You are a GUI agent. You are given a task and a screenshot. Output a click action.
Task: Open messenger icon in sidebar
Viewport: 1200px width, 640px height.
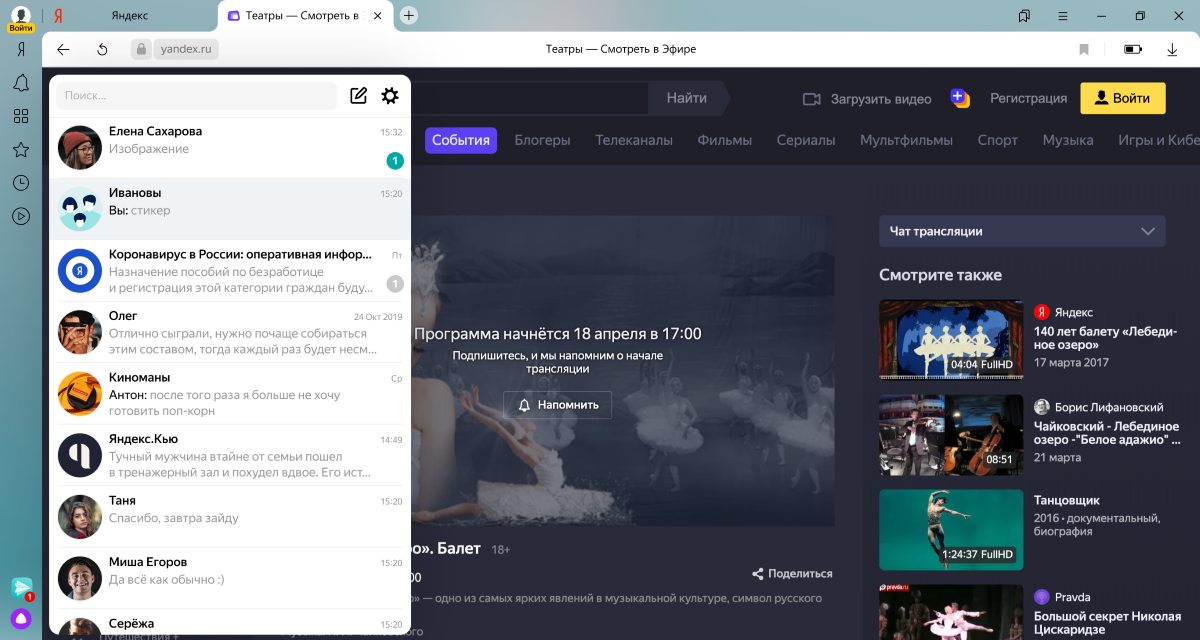[x=21, y=587]
